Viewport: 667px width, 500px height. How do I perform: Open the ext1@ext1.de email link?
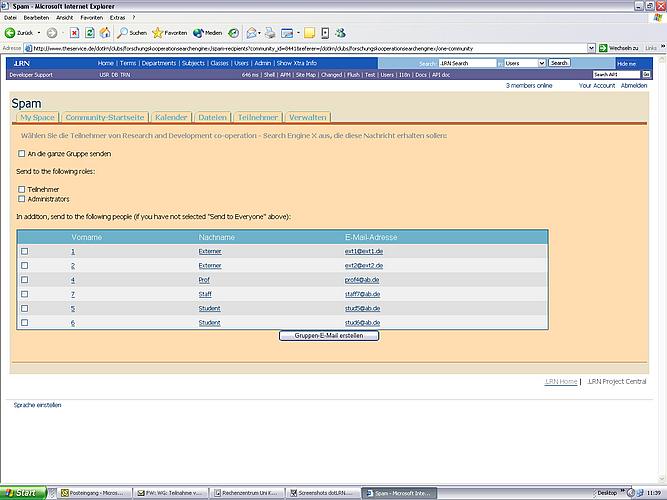click(364, 251)
